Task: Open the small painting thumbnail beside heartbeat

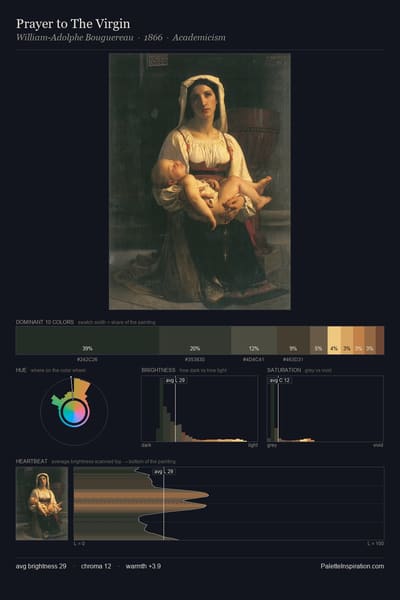Action: click(x=42, y=504)
